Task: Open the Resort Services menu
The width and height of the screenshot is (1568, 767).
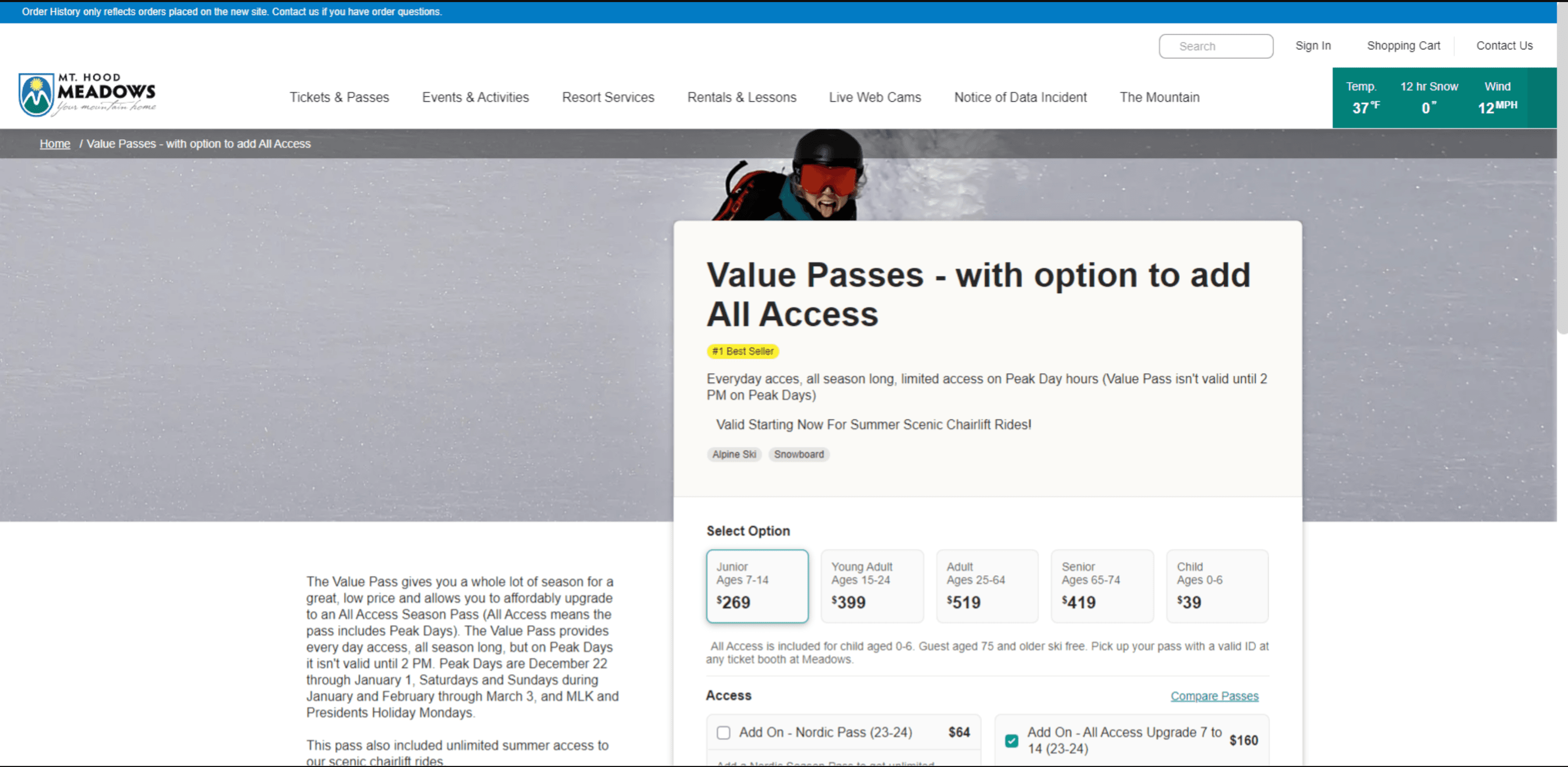Action: [x=608, y=97]
